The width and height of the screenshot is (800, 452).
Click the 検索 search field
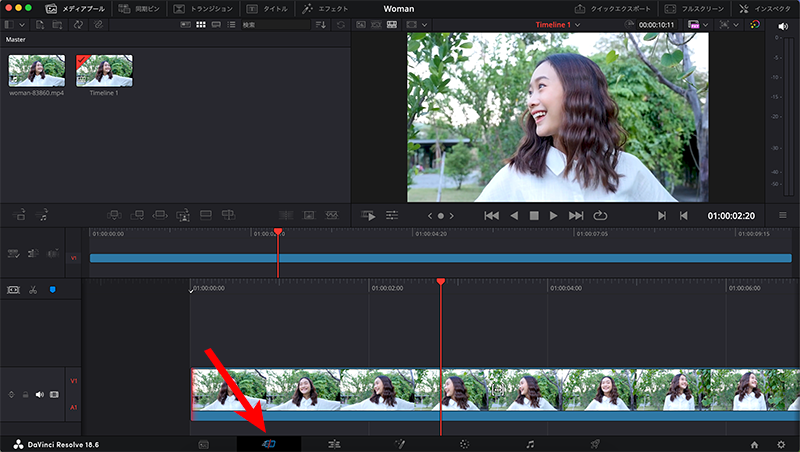click(275, 24)
